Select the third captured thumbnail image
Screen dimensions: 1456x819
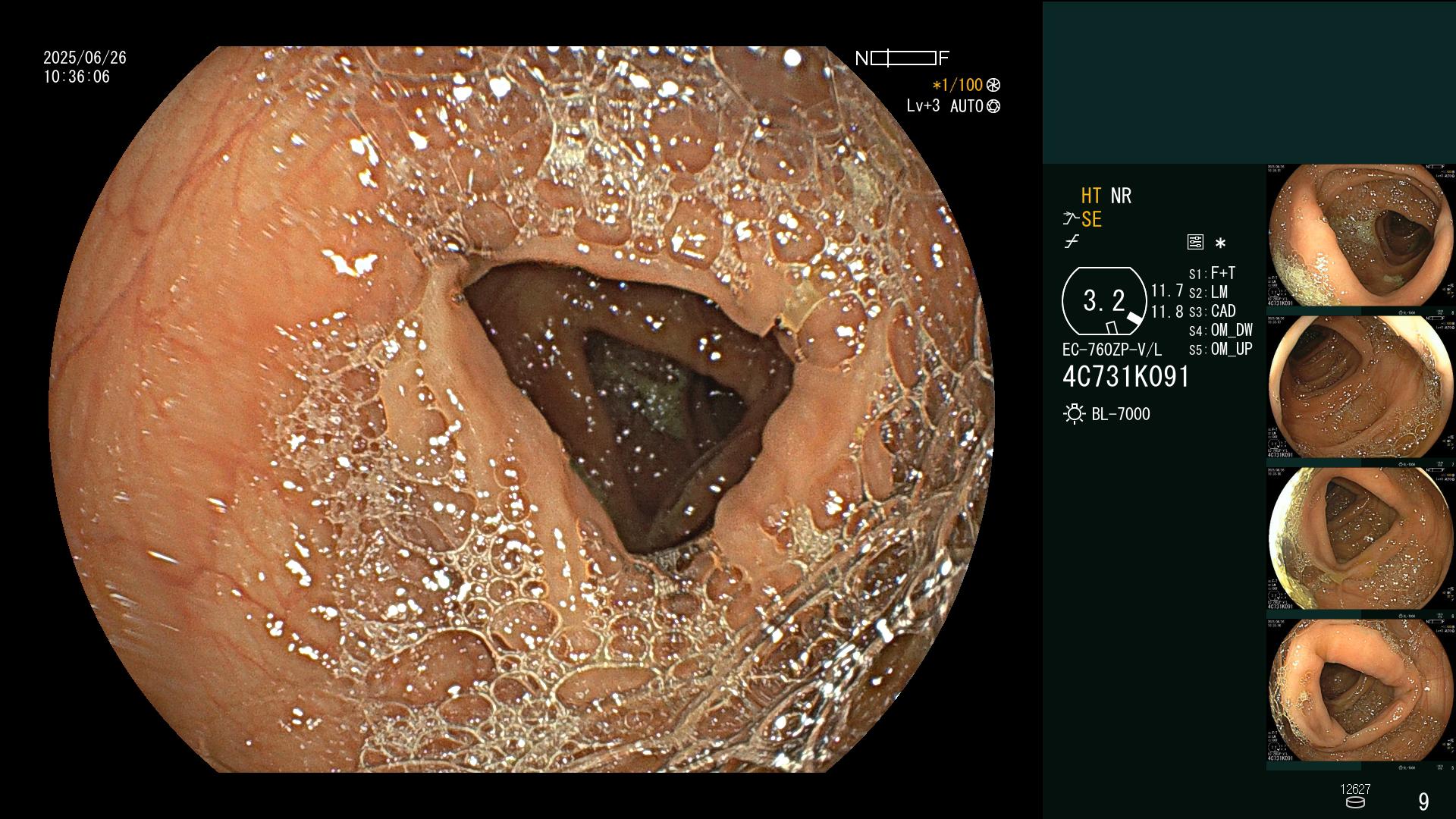pos(1361,539)
